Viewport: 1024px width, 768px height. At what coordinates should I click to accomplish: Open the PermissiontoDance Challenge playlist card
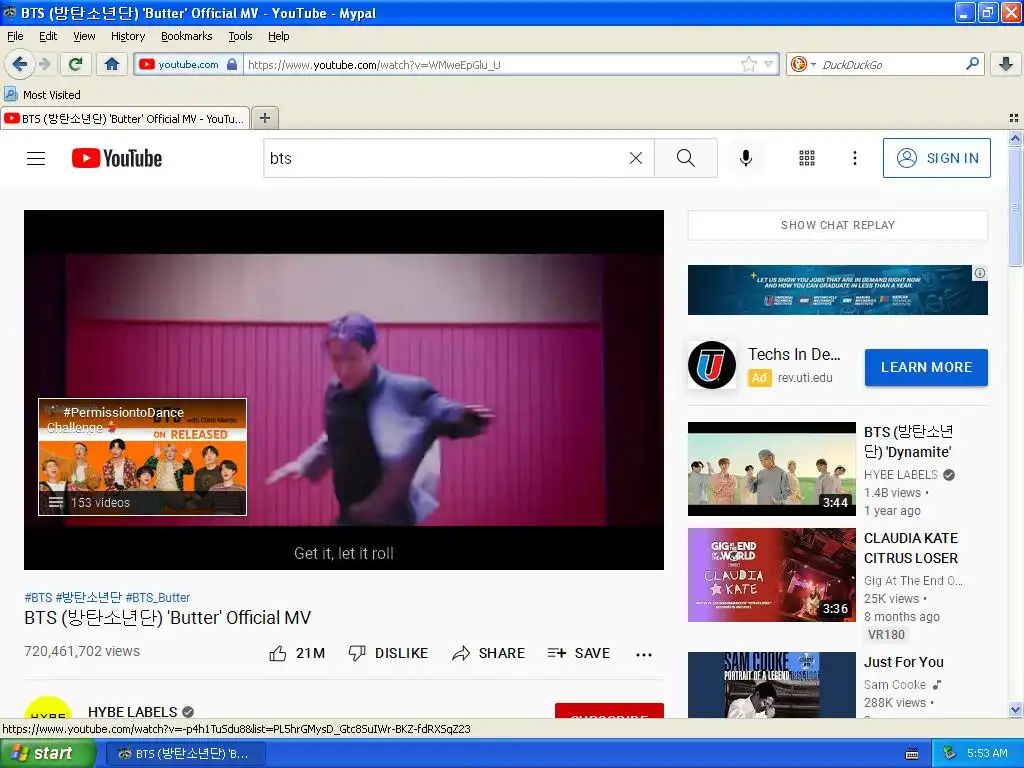coord(142,456)
